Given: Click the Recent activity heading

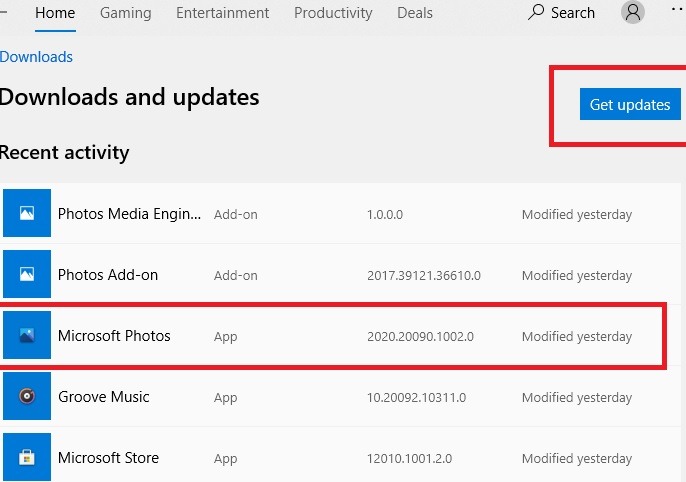Looking at the screenshot, I should [x=64, y=153].
